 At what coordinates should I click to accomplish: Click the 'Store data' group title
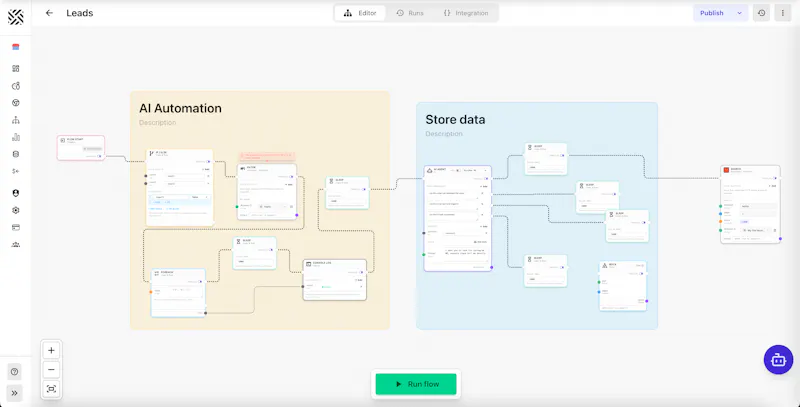click(x=455, y=120)
